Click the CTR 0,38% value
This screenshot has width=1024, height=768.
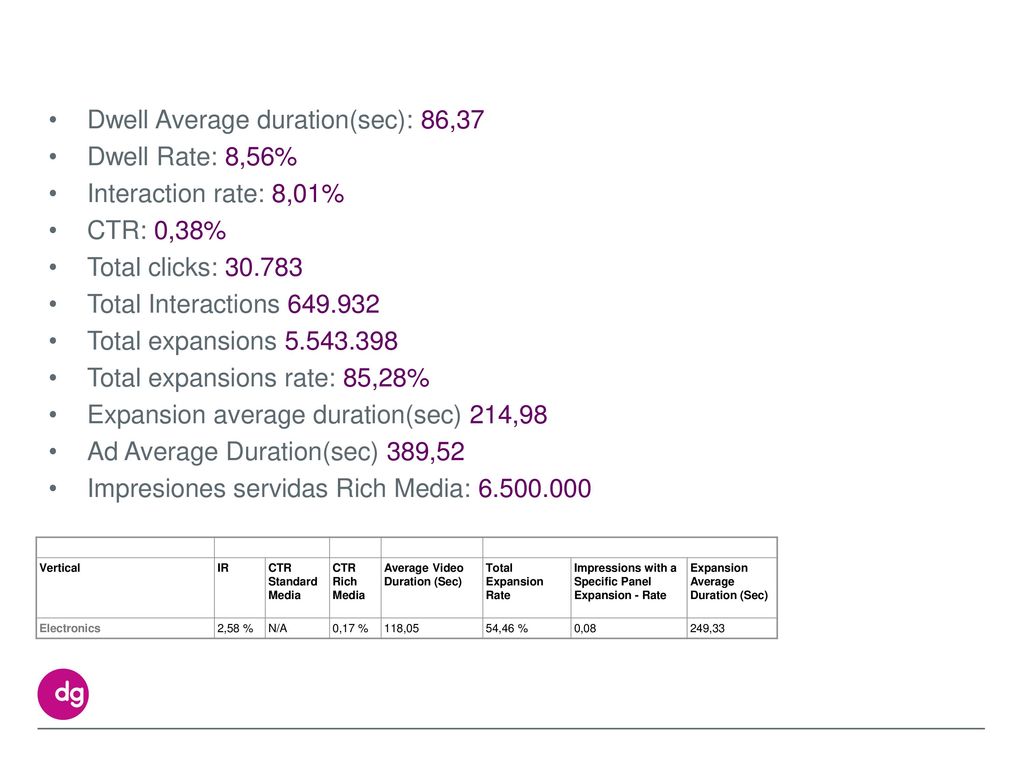(189, 231)
